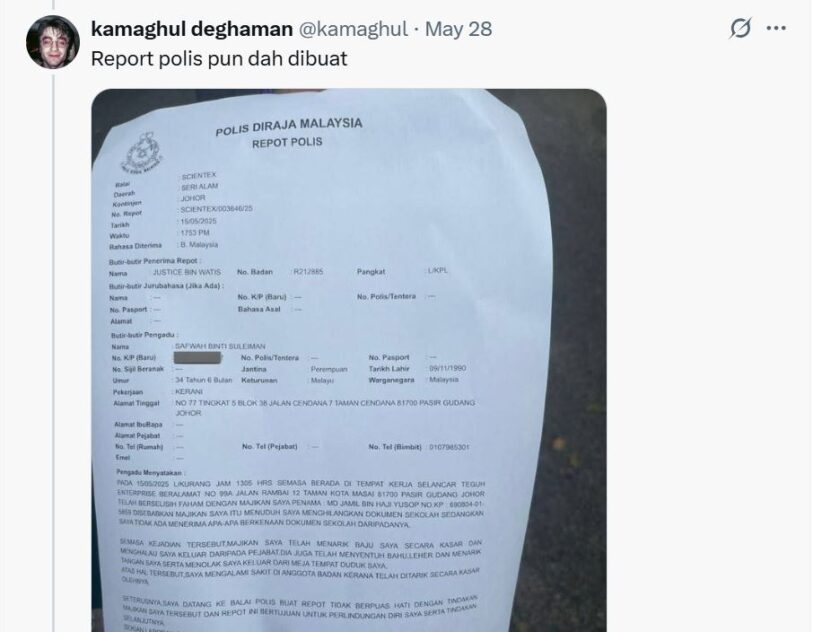Click the Alamat Tinggal row in photo
Image resolution: width=813 pixels, height=632 pixels.
(x=294, y=408)
